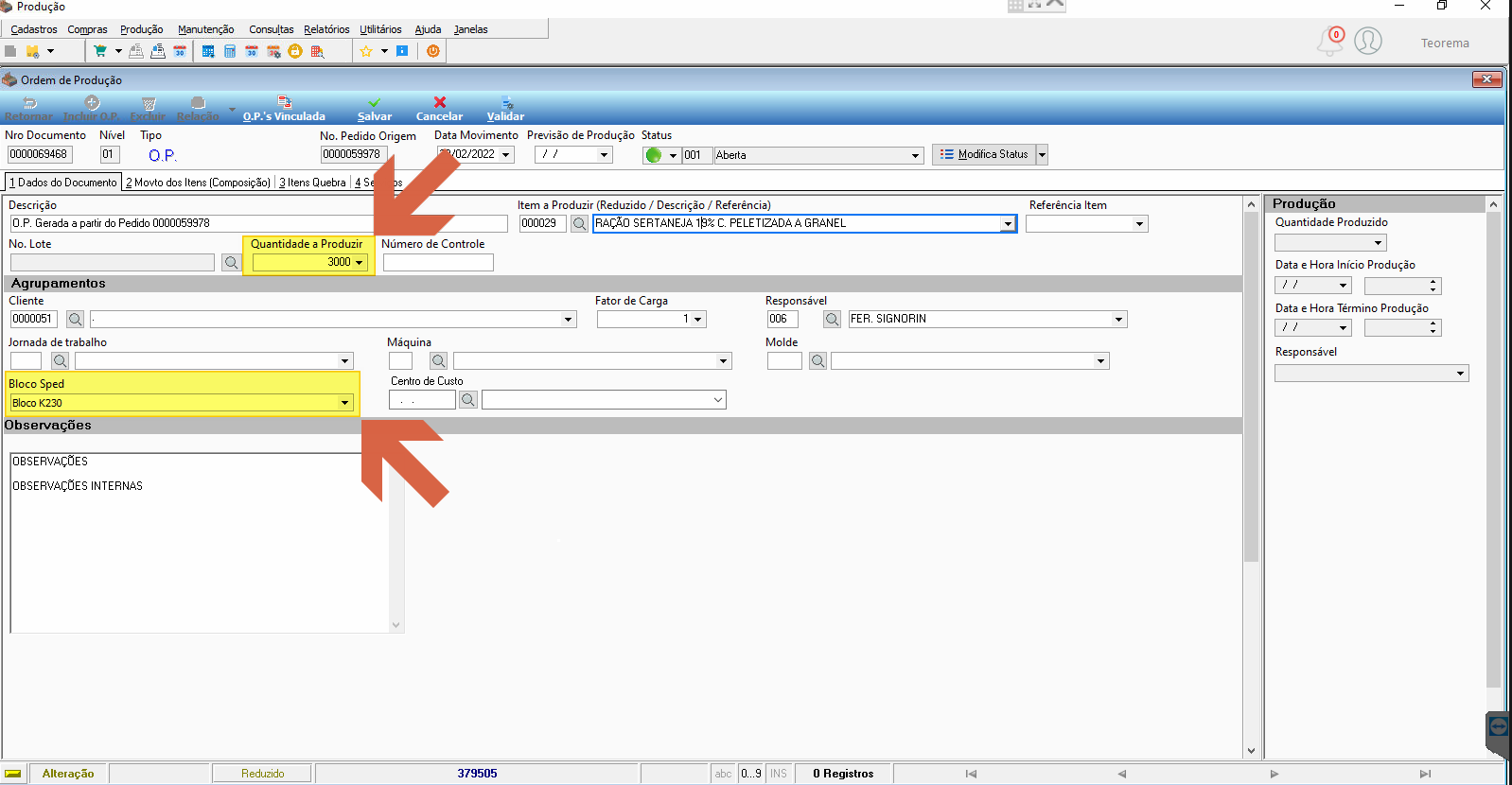Expand the Bloco Sped dropdown
The height and width of the screenshot is (785, 1512).
[x=345, y=403]
